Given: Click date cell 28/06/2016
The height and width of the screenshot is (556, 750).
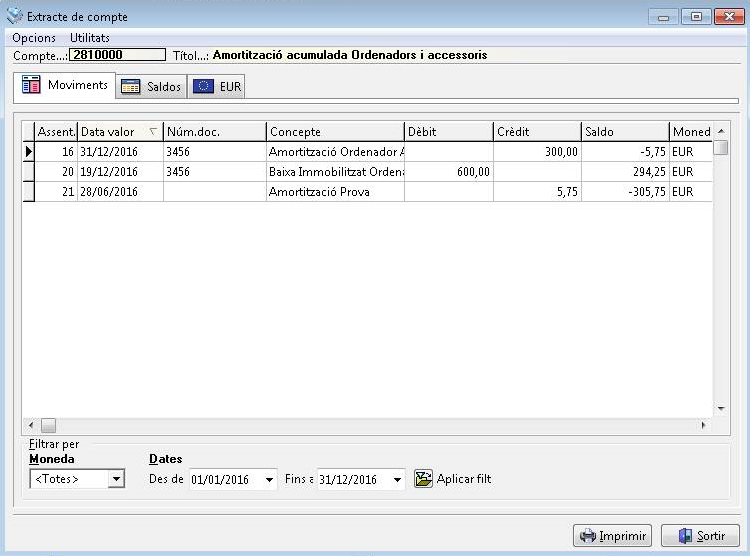Looking at the screenshot, I should pyautogui.click(x=120, y=192).
